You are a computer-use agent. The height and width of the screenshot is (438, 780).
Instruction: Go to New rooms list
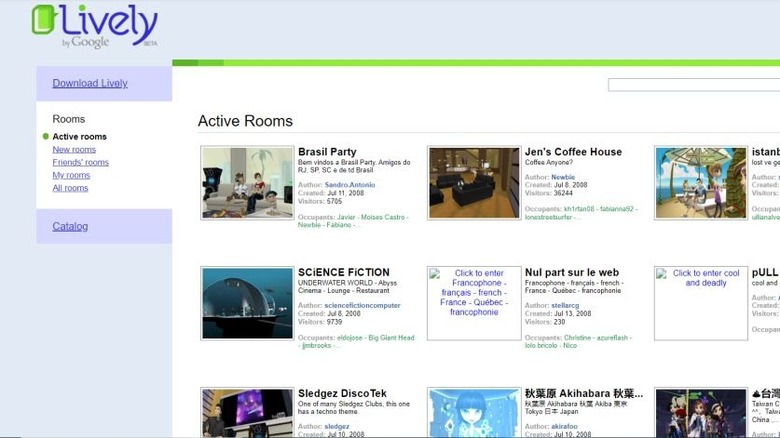tap(74, 150)
